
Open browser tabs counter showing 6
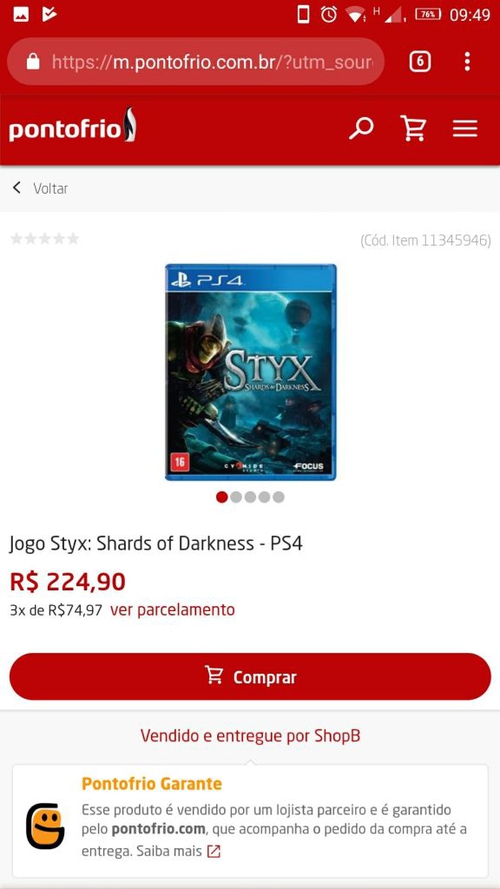coord(420,61)
